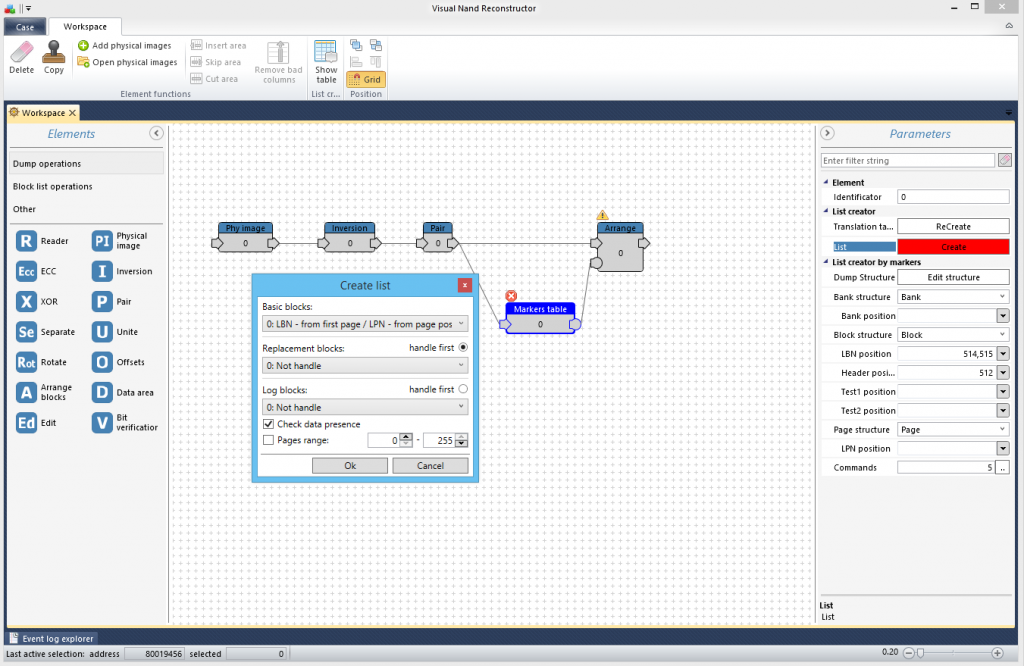Viewport: 1024px width, 666px height.
Task: Select the Edit element icon
Action: point(26,423)
